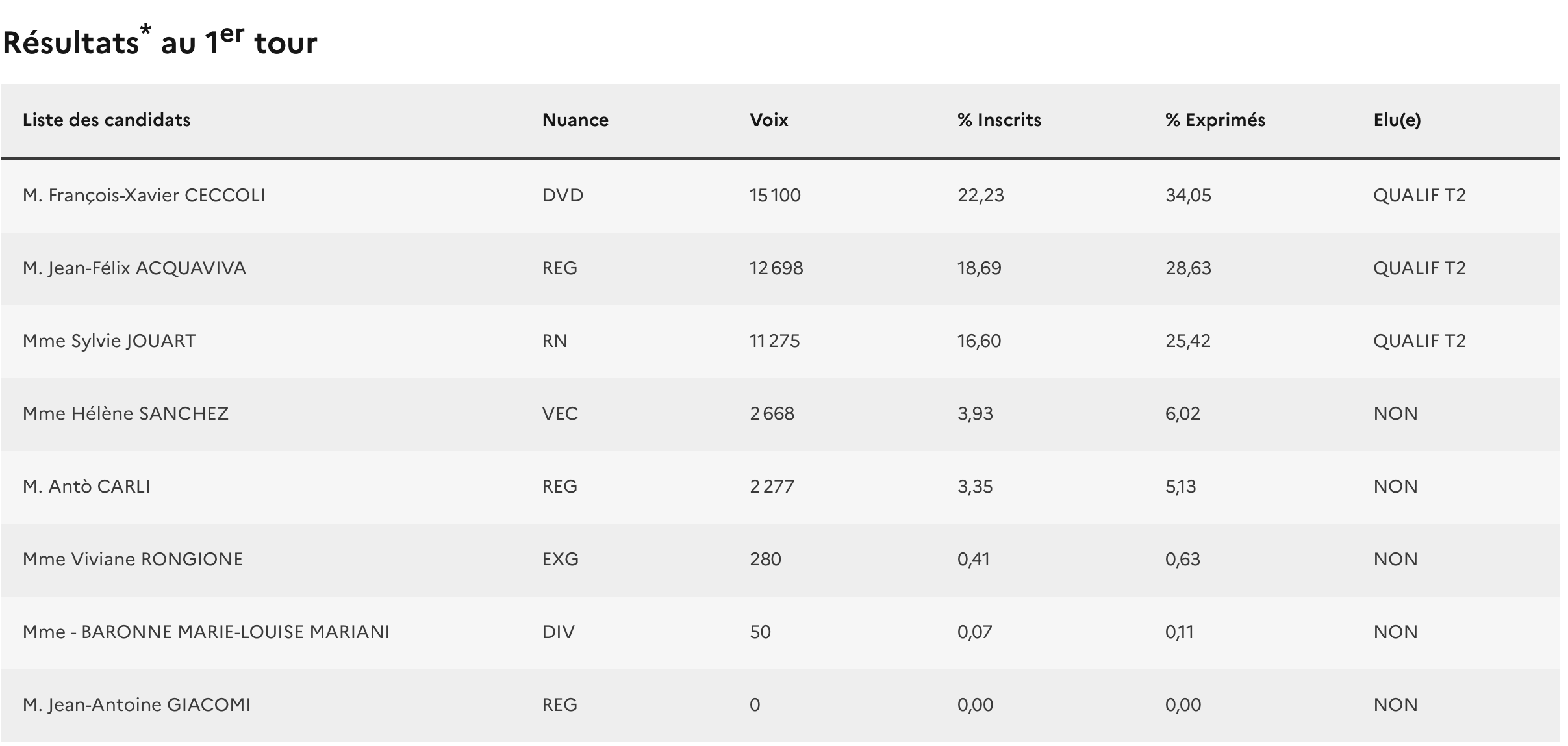Click the EXG nuance label
This screenshot has width=1568, height=746.
560,559
